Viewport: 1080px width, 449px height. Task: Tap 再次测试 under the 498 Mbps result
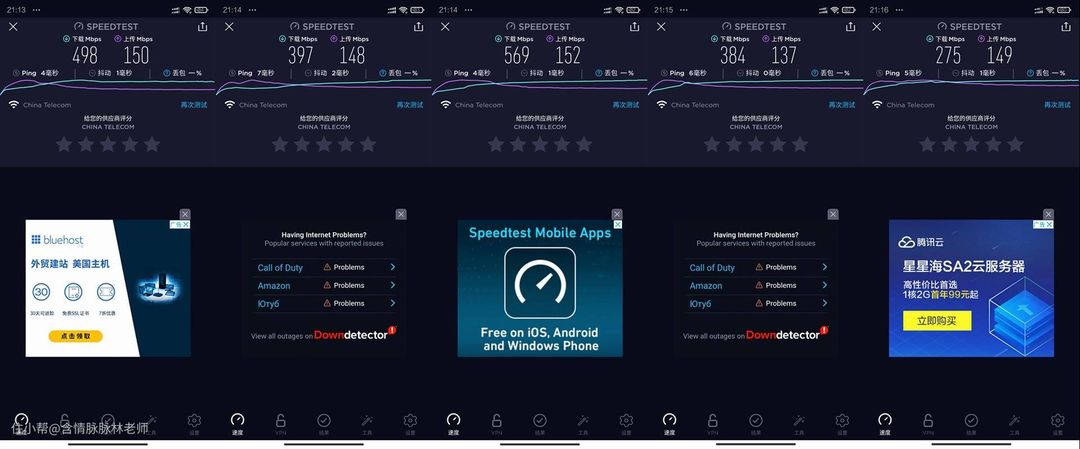pos(194,105)
